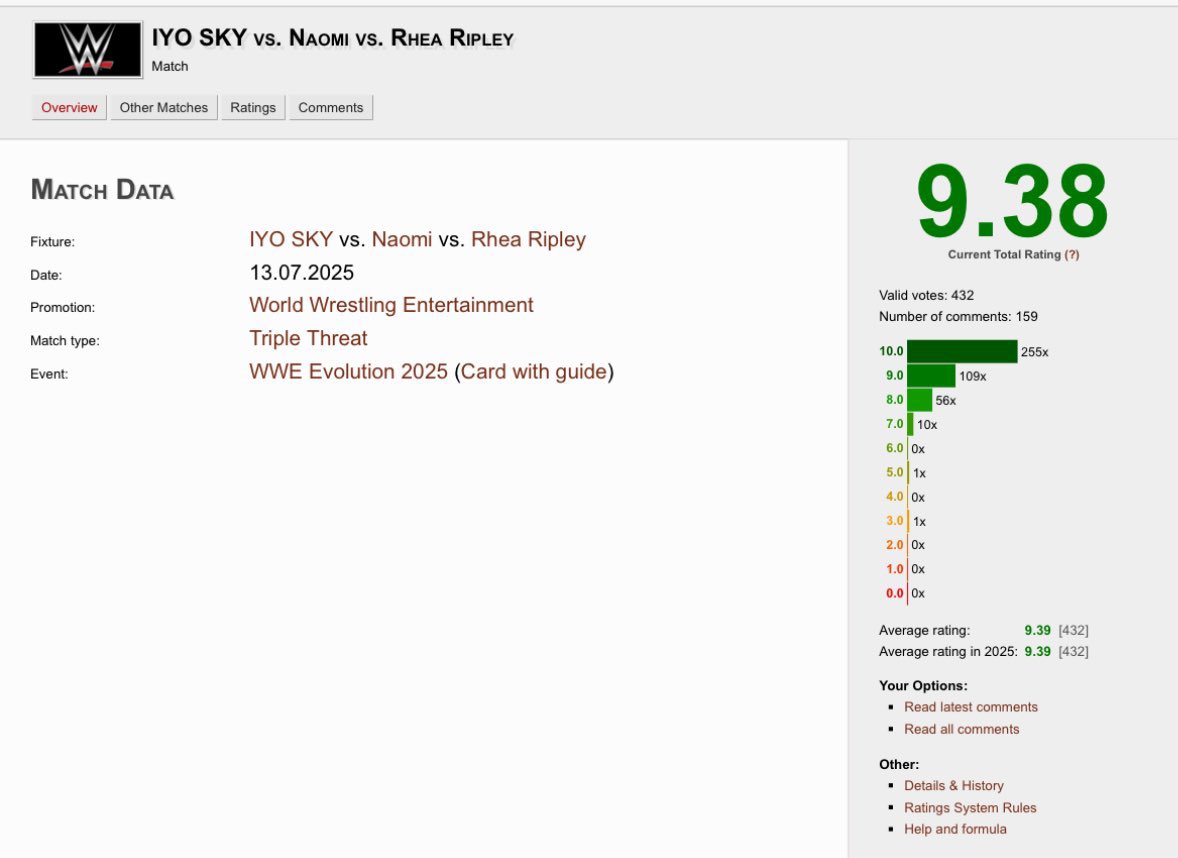Click the 255x vote count
Viewport: 1178px width, 858px height.
coord(1035,352)
